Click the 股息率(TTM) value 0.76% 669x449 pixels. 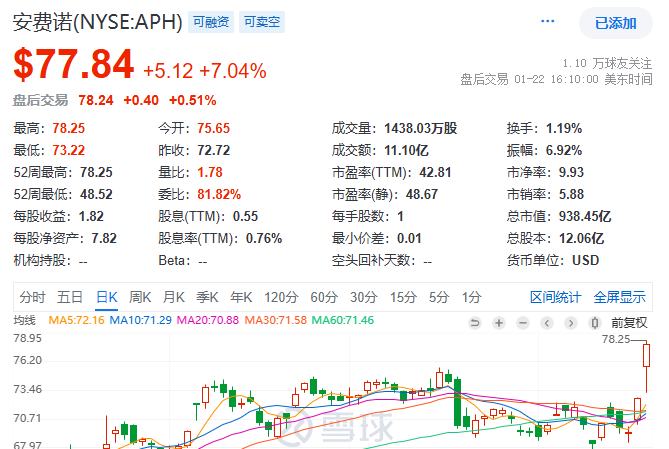pos(264,239)
